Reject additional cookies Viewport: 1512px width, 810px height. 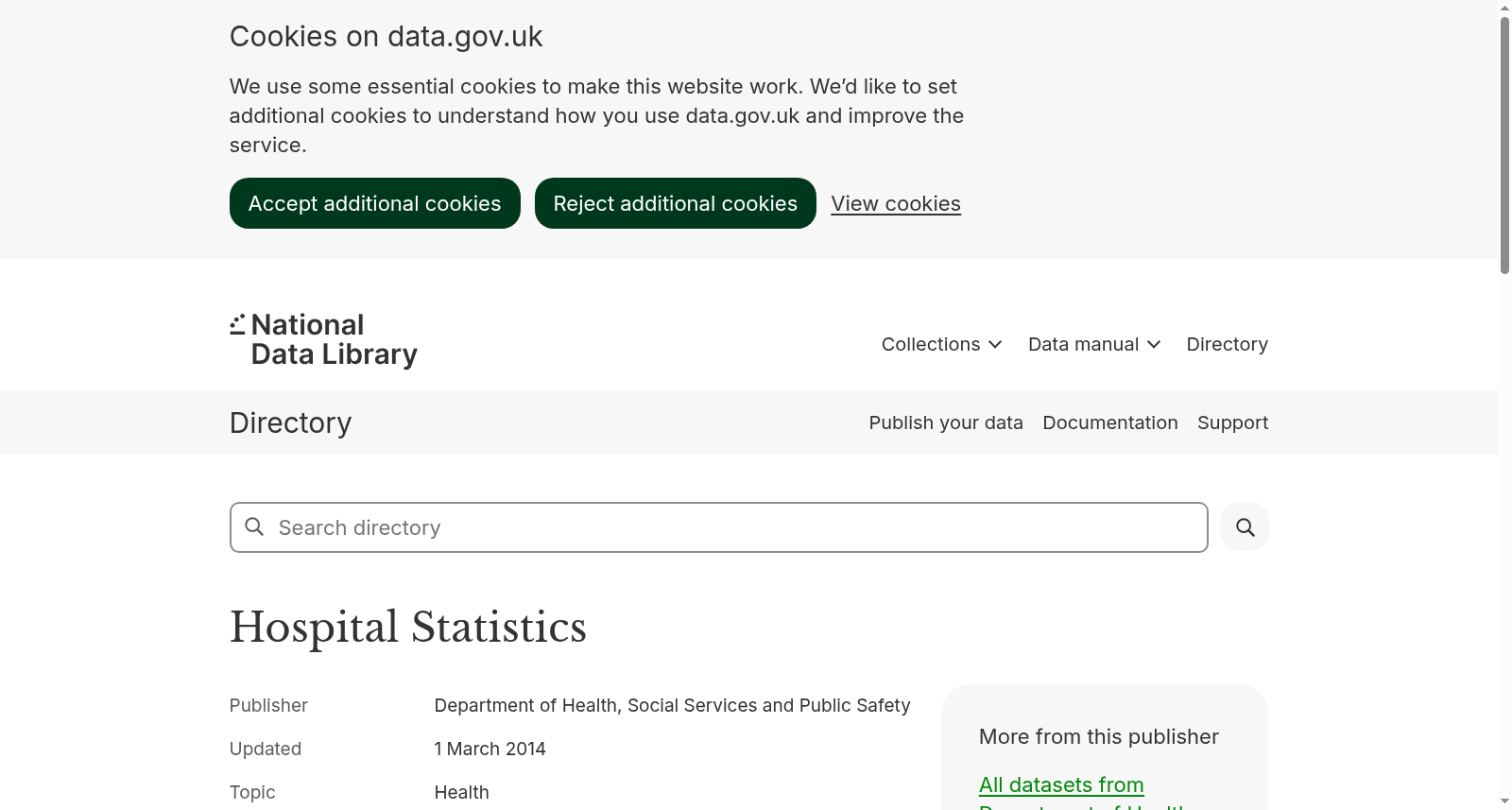675,203
